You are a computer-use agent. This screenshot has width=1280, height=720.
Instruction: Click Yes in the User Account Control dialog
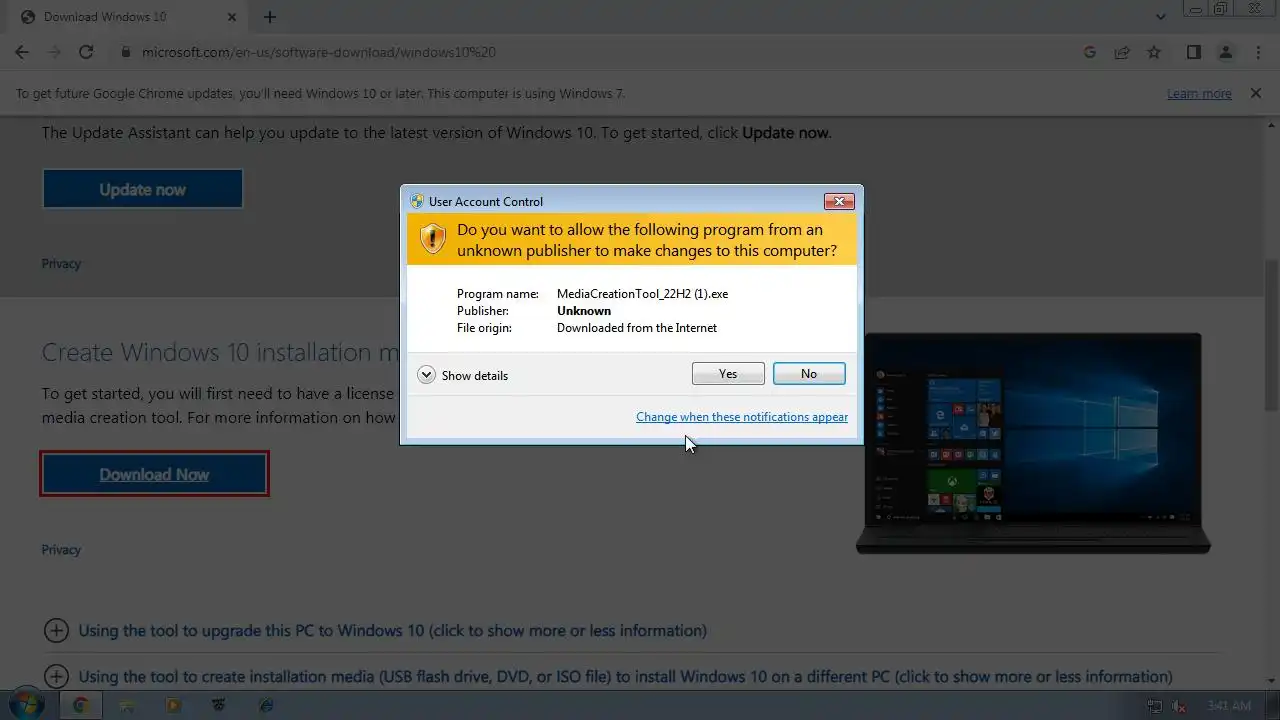coord(728,374)
